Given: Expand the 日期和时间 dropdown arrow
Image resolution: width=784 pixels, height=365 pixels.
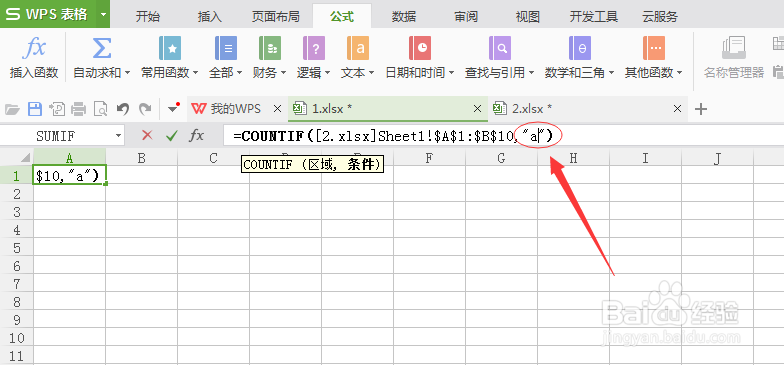Looking at the screenshot, I should click(451, 73).
